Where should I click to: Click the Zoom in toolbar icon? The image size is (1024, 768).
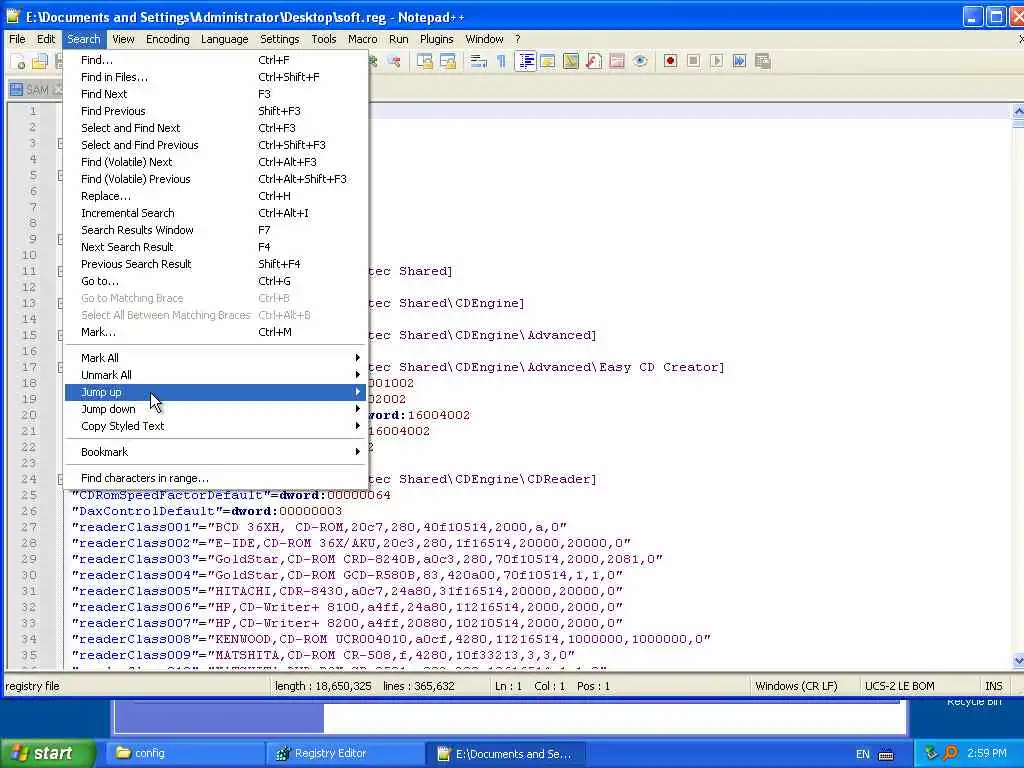click(x=374, y=61)
